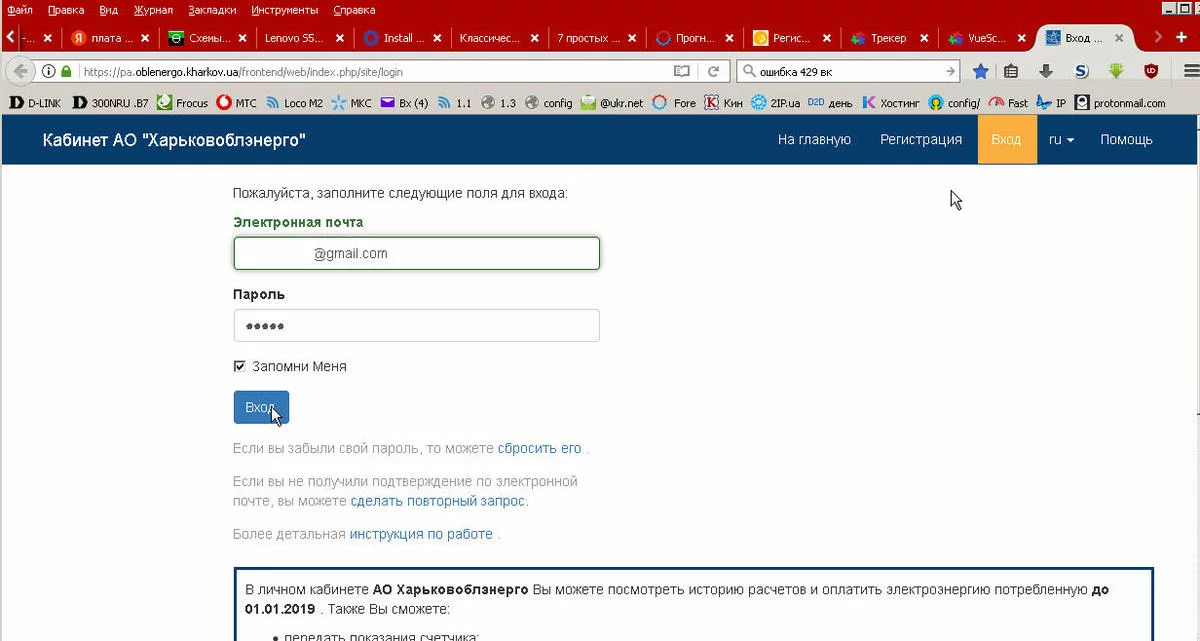Go to На главную page

click(x=814, y=139)
